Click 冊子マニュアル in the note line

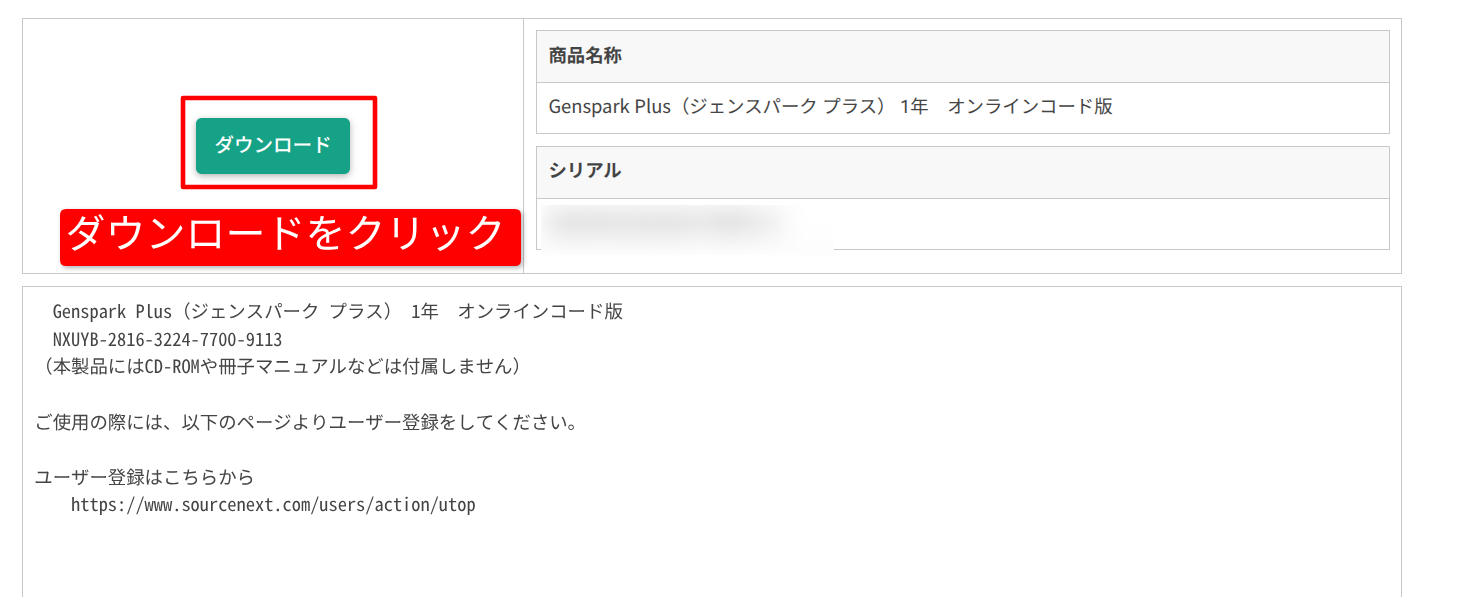point(283,367)
